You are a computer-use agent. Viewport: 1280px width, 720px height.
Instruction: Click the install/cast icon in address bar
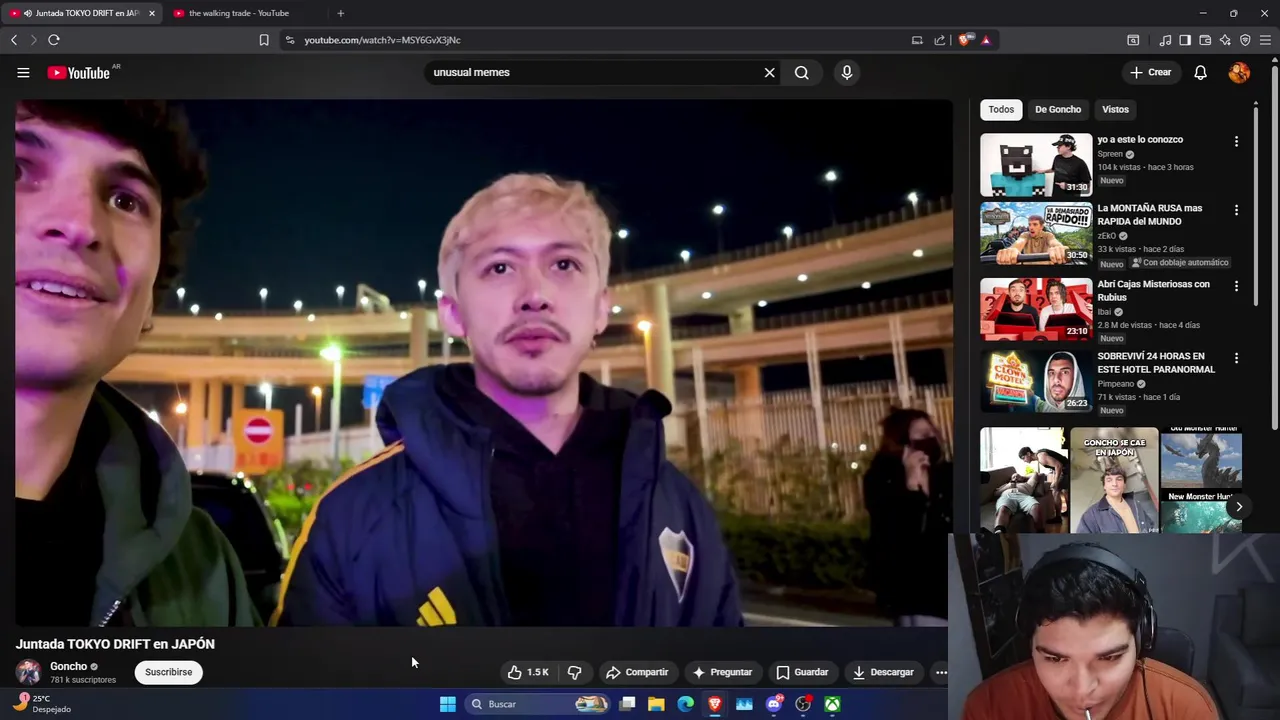point(917,40)
